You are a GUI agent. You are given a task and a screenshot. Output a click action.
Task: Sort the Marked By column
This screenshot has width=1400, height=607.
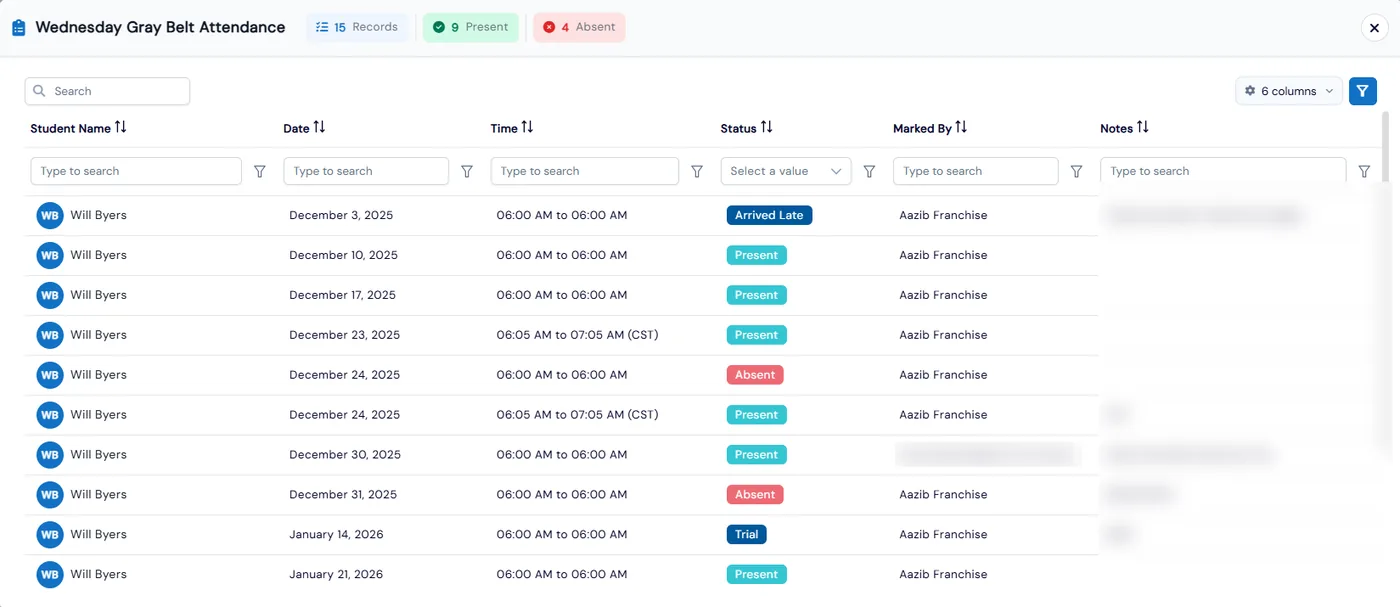[x=961, y=128]
